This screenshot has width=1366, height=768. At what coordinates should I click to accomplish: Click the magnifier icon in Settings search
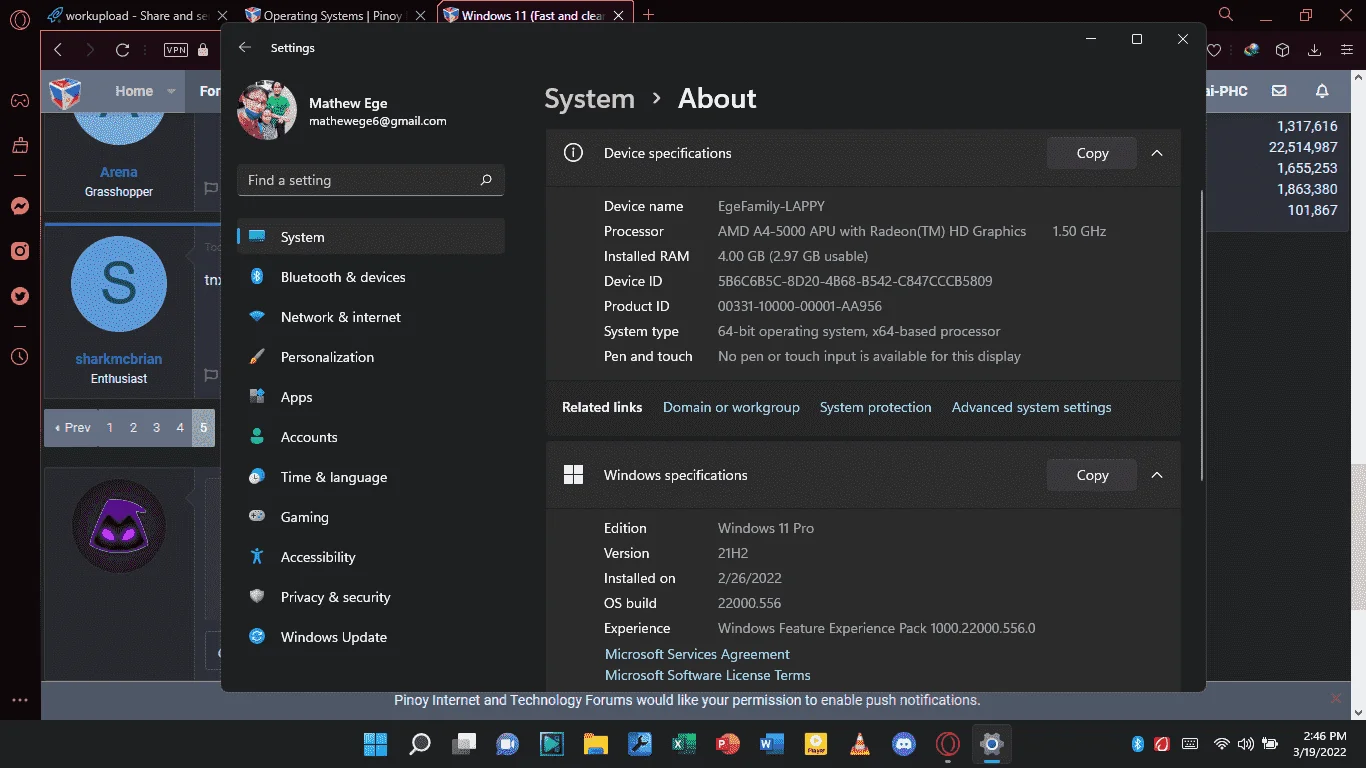pyautogui.click(x=486, y=180)
